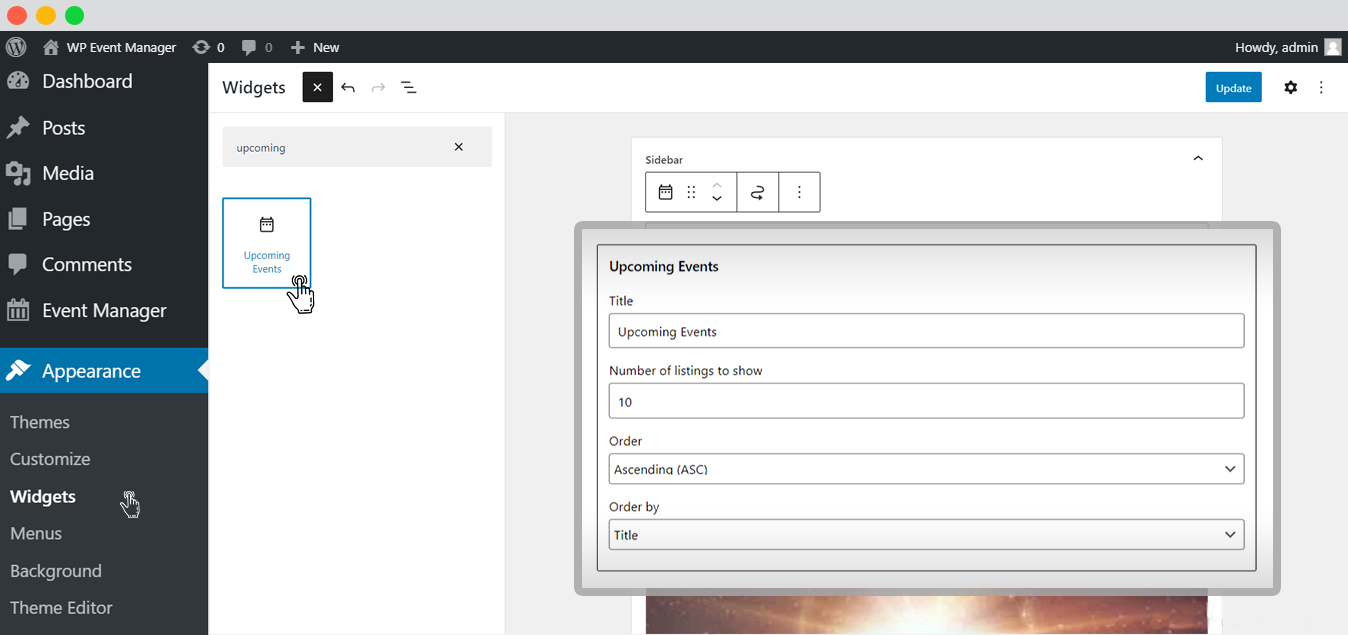Open the list view of blocks

pos(409,88)
